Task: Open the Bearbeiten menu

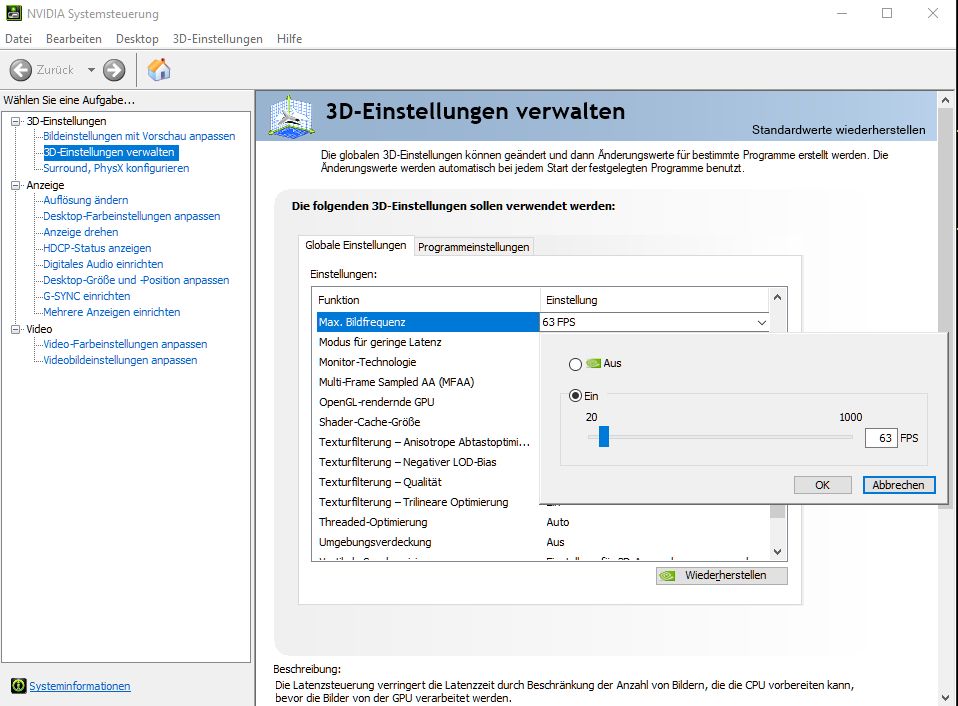Action: (x=74, y=38)
